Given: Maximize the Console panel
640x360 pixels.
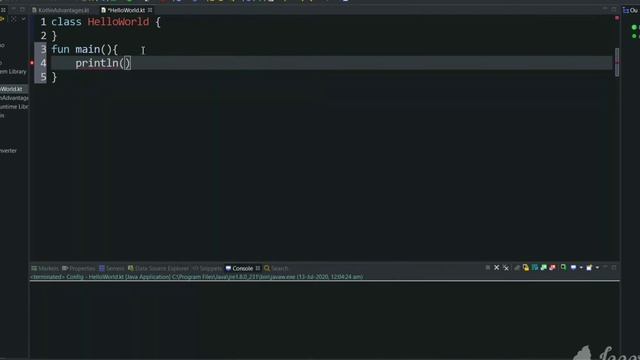Looking at the screenshot, I should pyautogui.click(x=614, y=267).
